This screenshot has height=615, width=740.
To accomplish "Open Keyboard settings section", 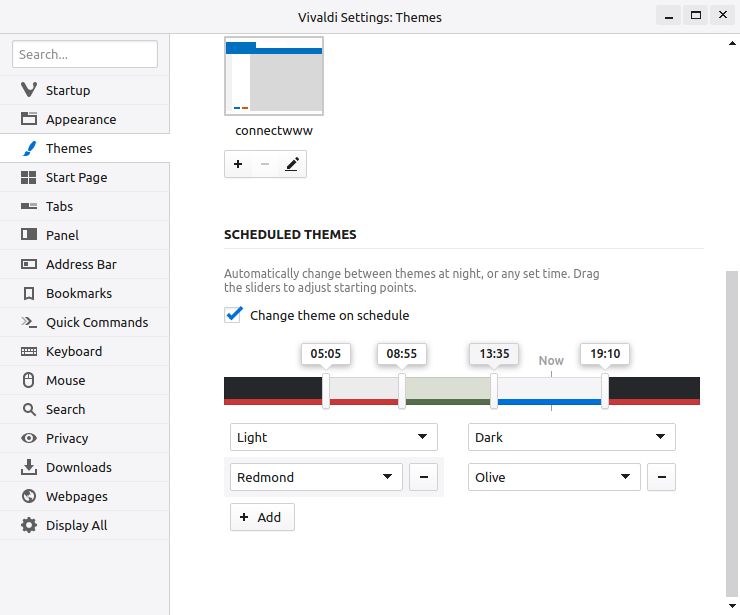I will pyautogui.click(x=84, y=351).
